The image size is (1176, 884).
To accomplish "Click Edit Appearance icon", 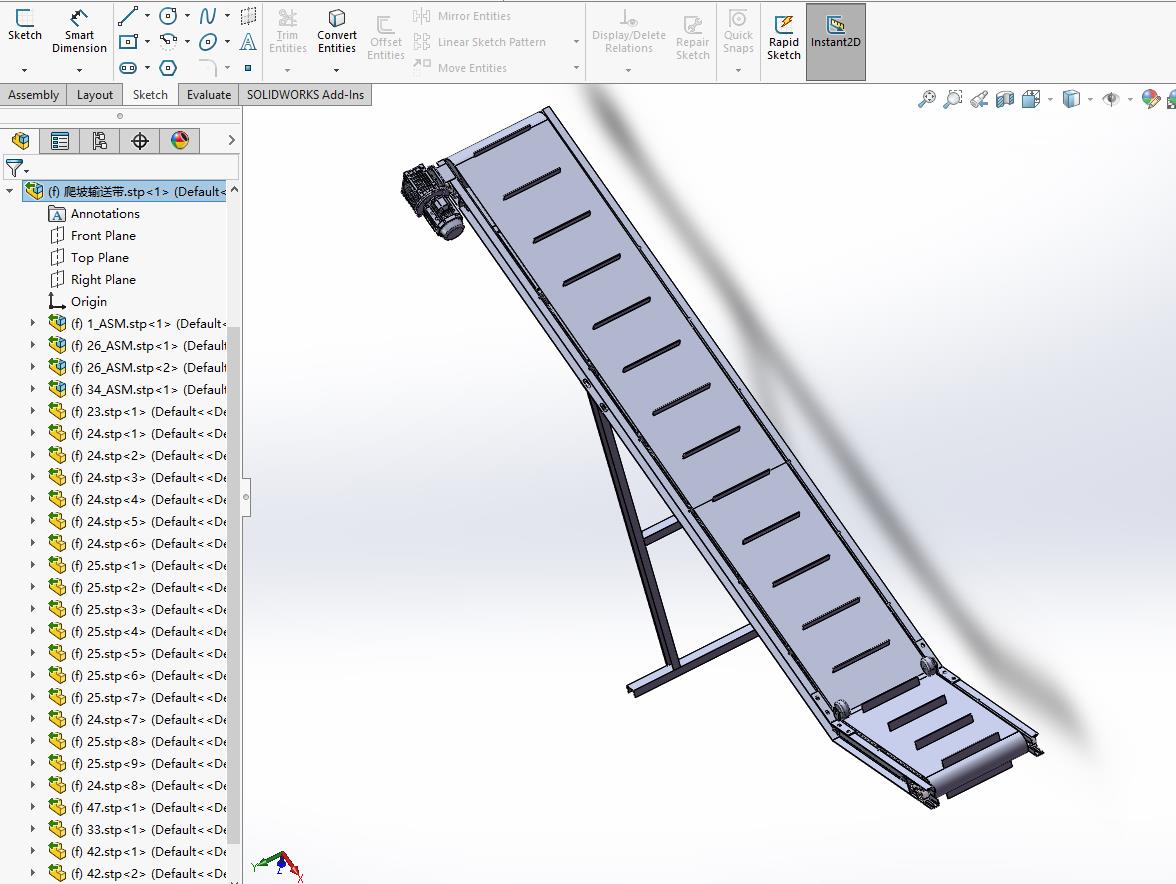I will coord(1150,99).
